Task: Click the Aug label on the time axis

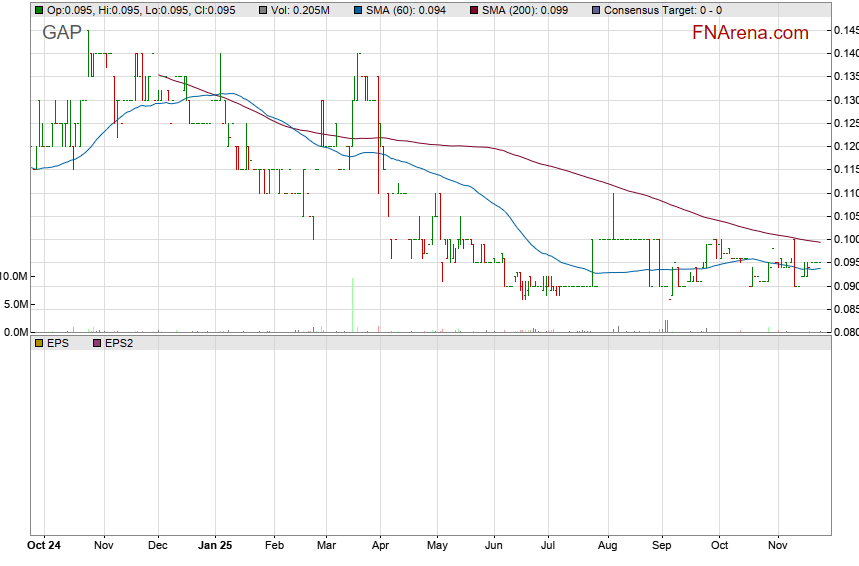Action: [607, 547]
